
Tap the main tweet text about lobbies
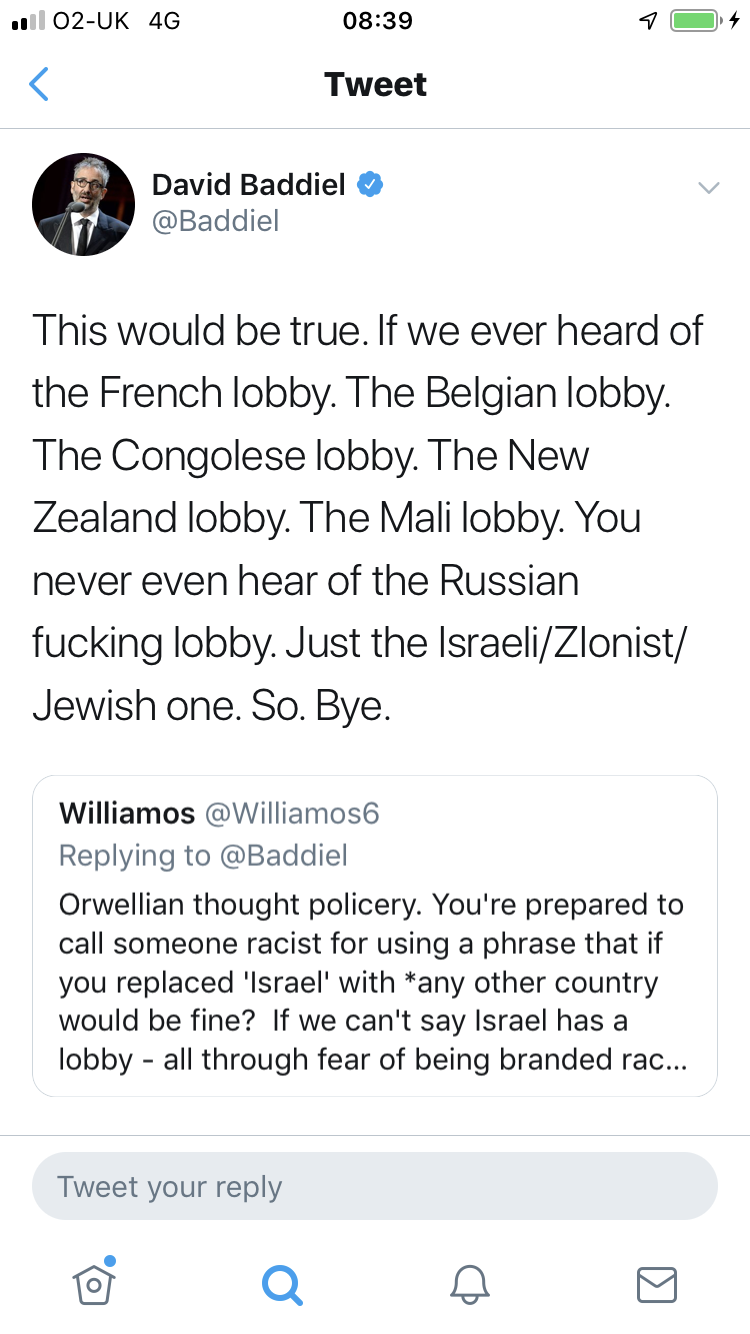[370, 517]
